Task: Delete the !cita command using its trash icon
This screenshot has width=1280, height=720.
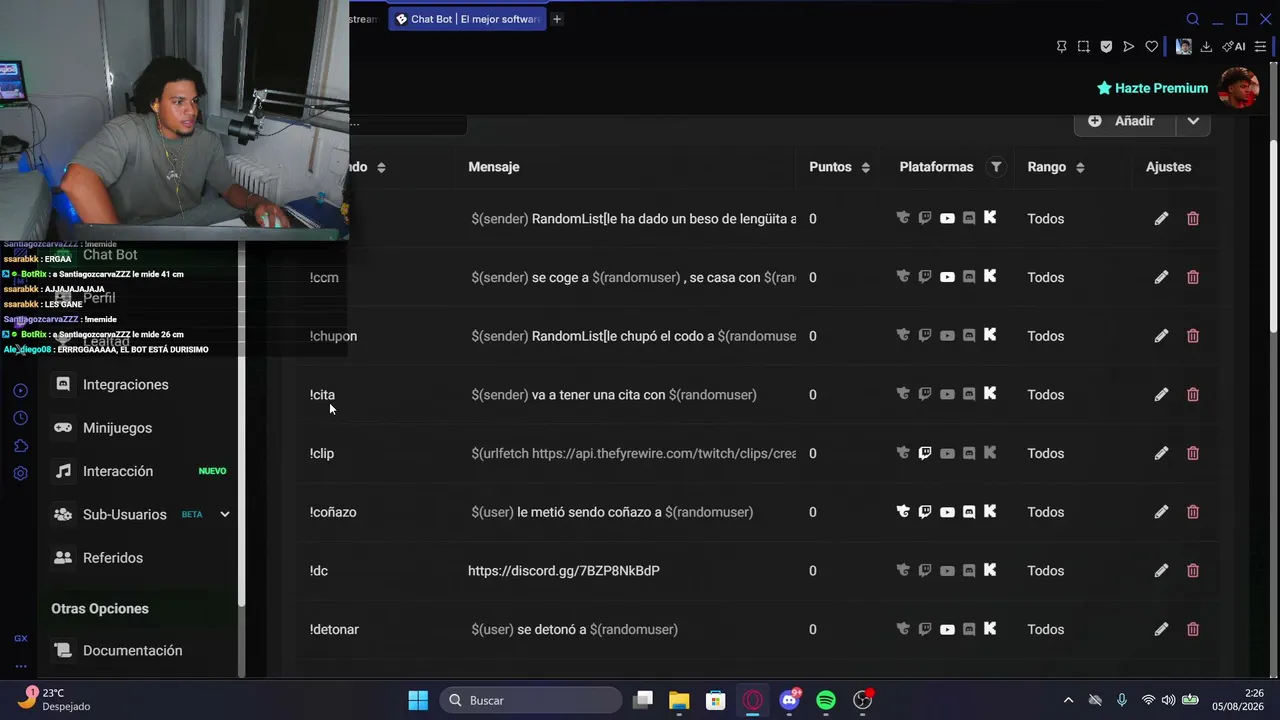Action: pyautogui.click(x=1193, y=395)
